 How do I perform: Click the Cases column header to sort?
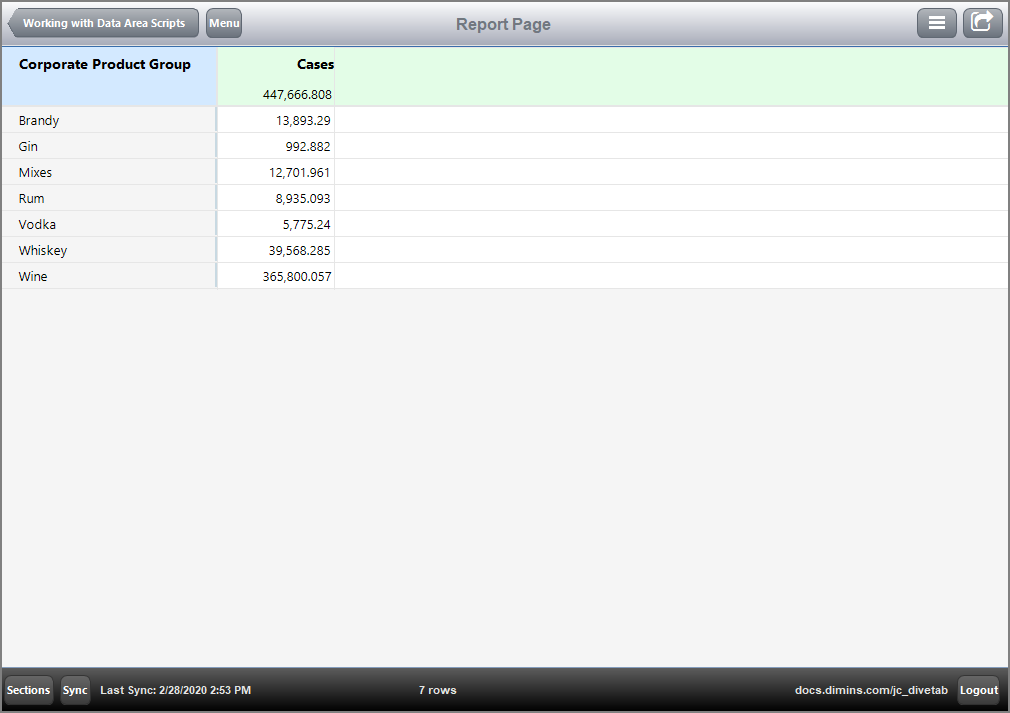315,64
